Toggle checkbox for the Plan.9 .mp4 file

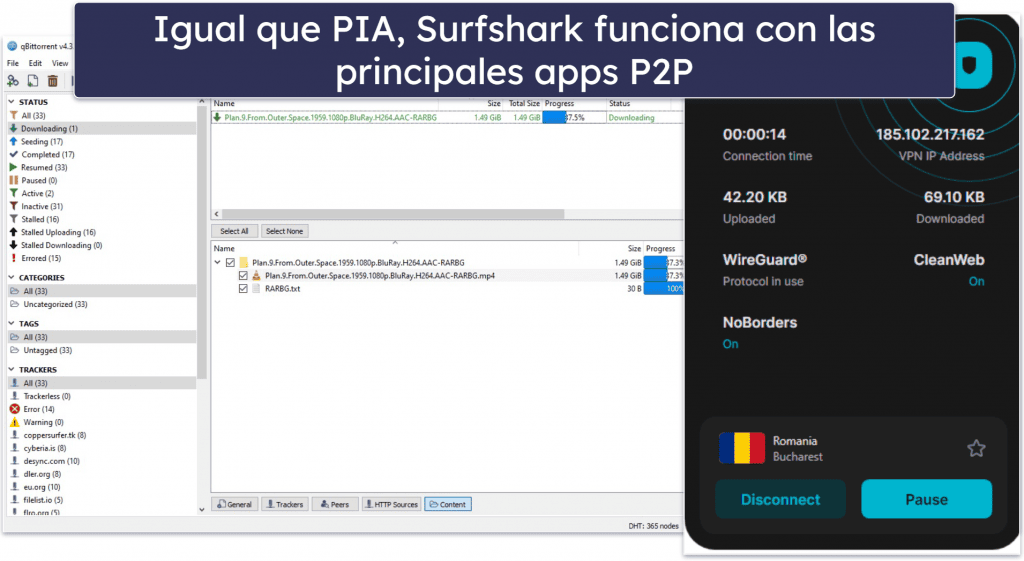click(243, 276)
